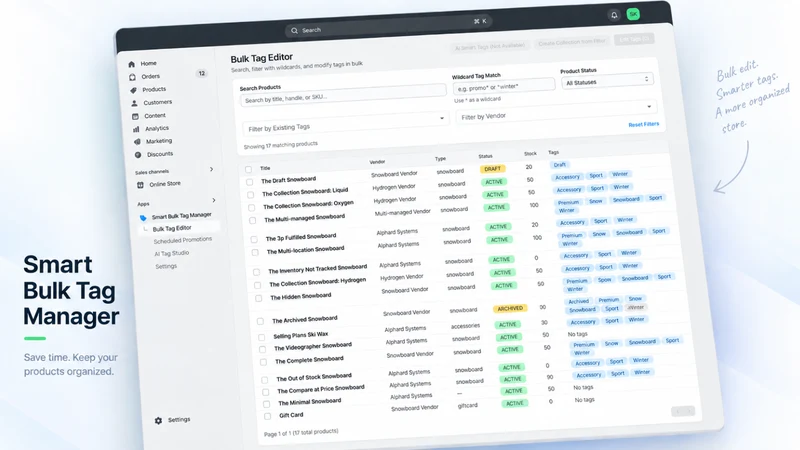Click the magnifier icon in search bar
This screenshot has height=450, width=800.
[294, 31]
